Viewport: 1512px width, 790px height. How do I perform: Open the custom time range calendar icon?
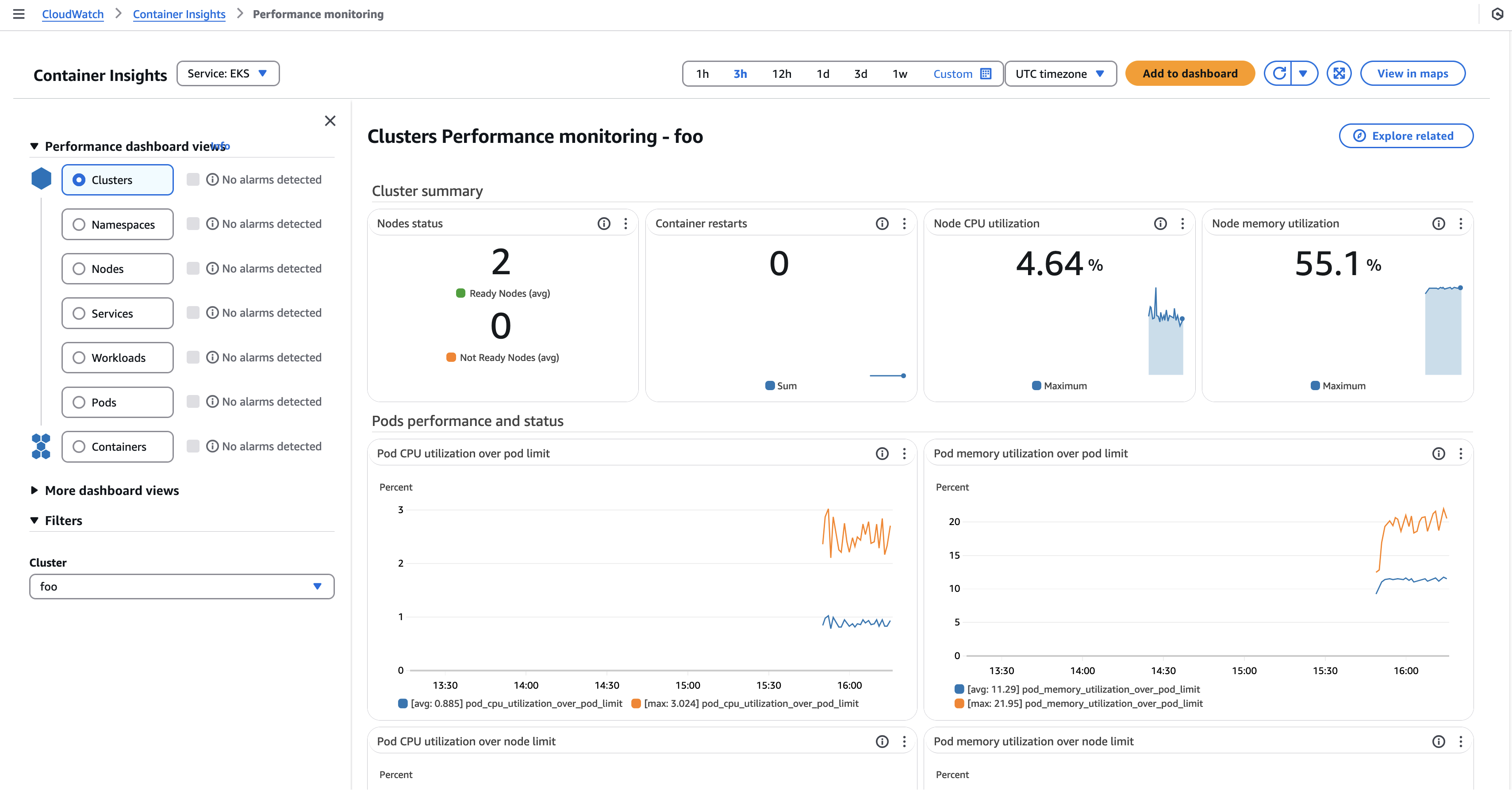coord(986,73)
